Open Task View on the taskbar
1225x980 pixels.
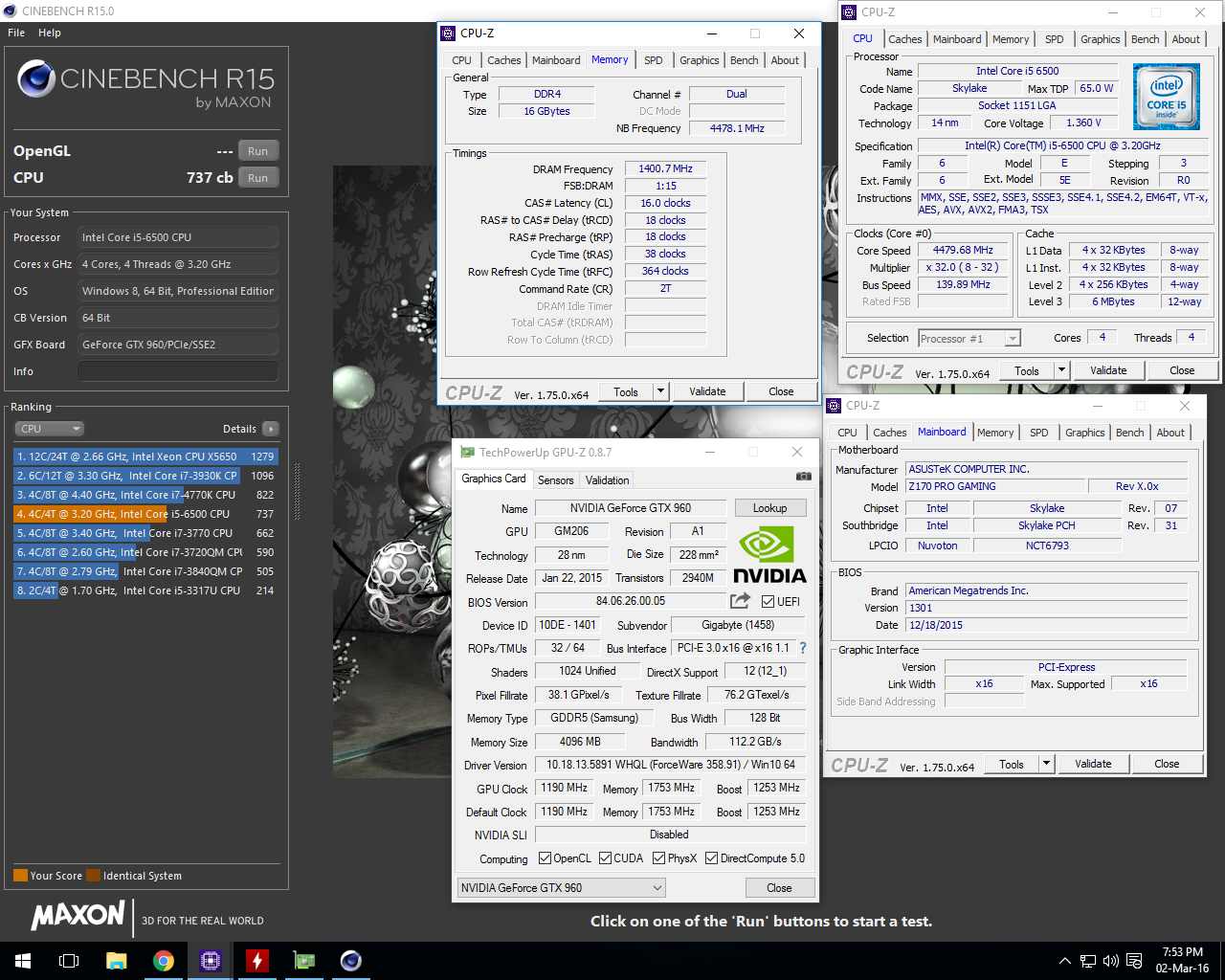point(69,961)
